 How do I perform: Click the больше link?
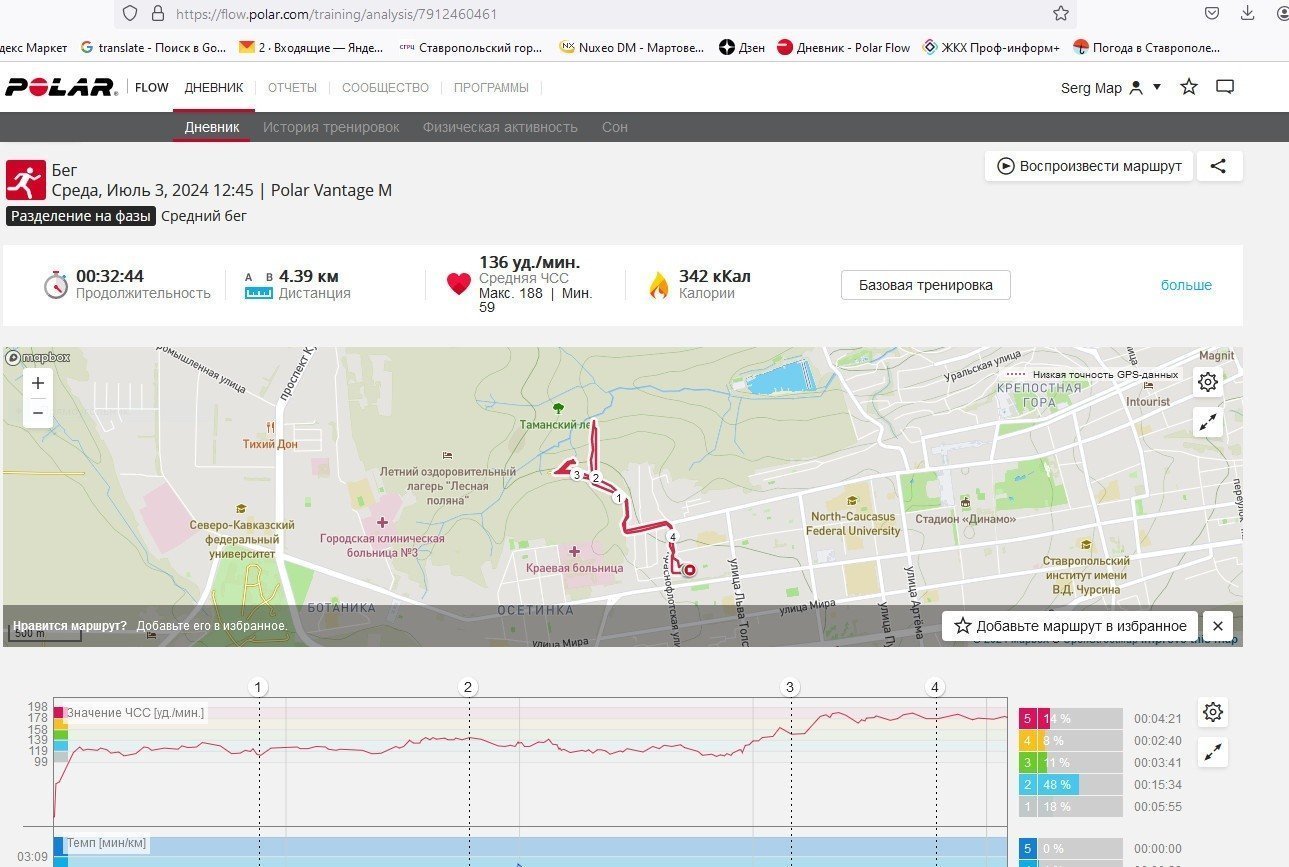1186,285
